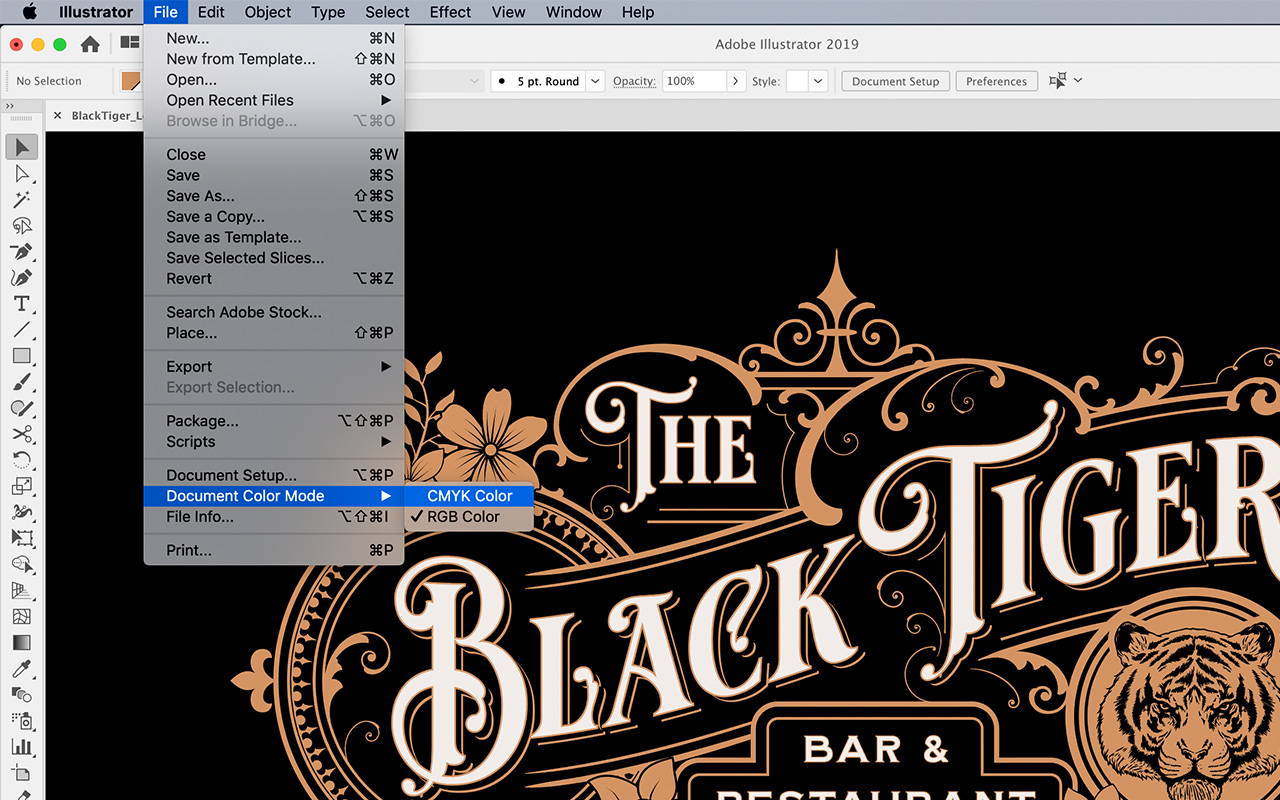Choose the checked RGB Color option
This screenshot has height=800, width=1280.
tap(469, 517)
